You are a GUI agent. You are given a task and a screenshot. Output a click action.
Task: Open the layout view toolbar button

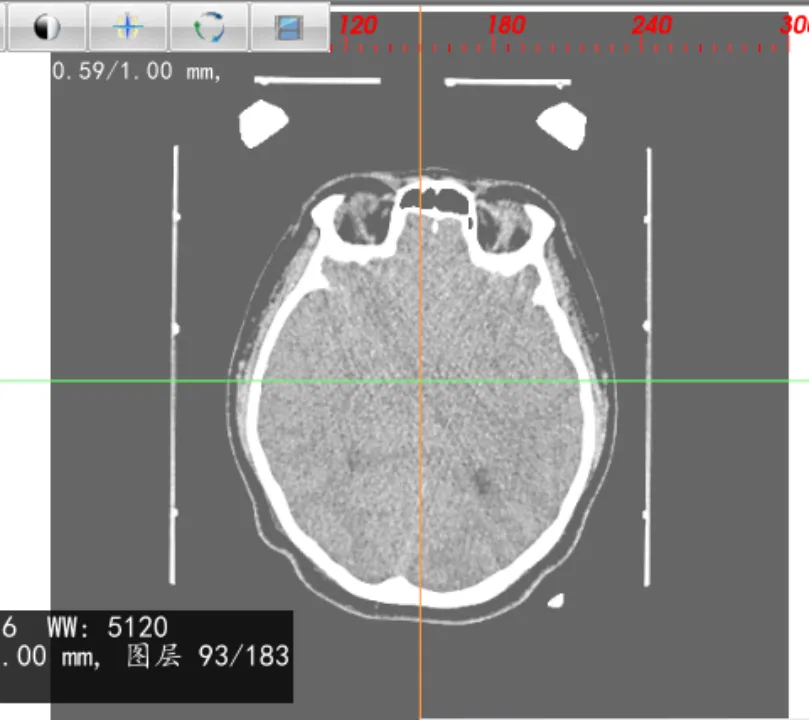pos(289,26)
